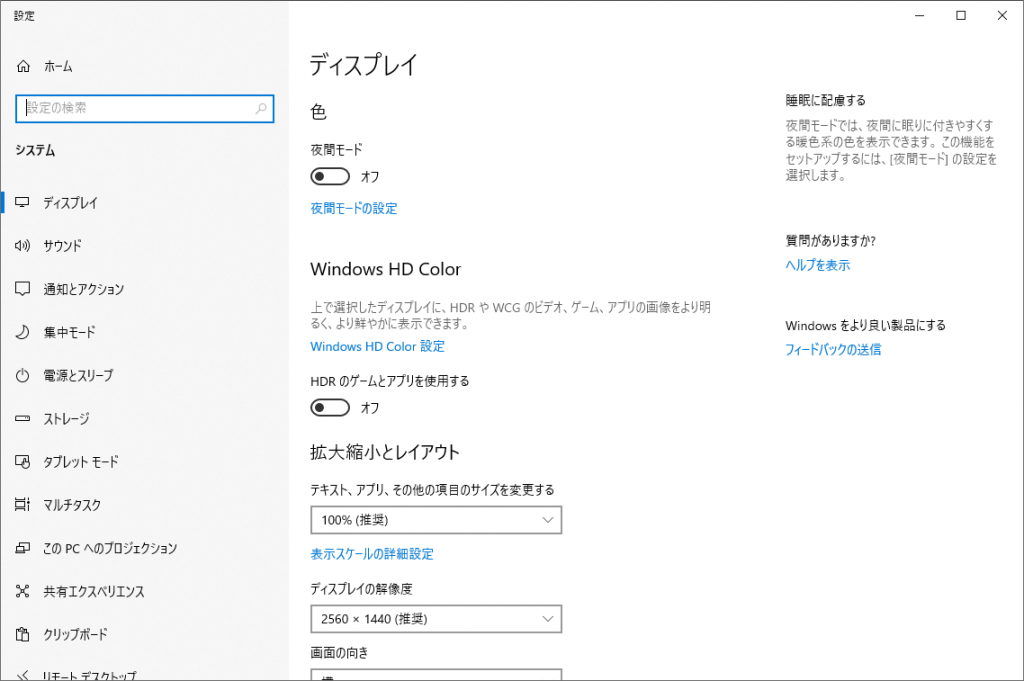Click the Tablet Mode icon

click(x=23, y=462)
